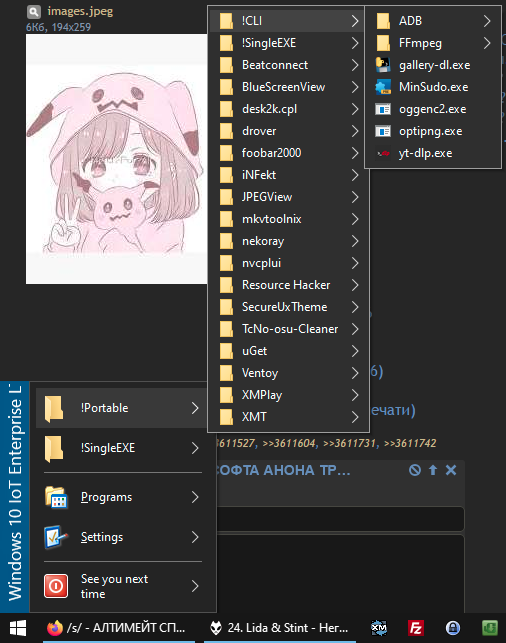Open the drover menu entry
Screen dimensions: 506x643
[289, 131]
